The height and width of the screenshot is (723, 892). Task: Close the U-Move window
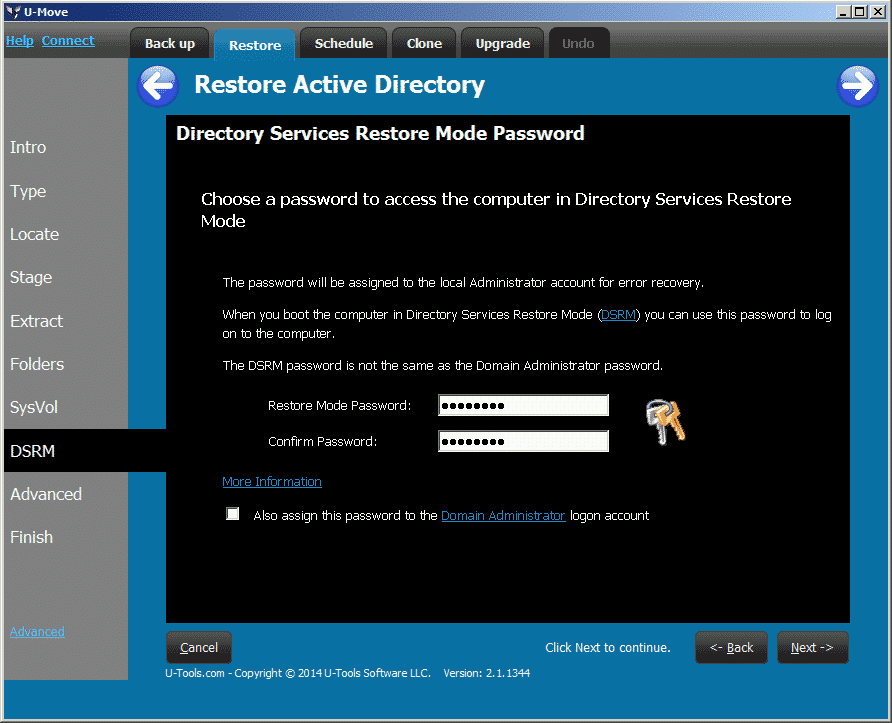878,11
